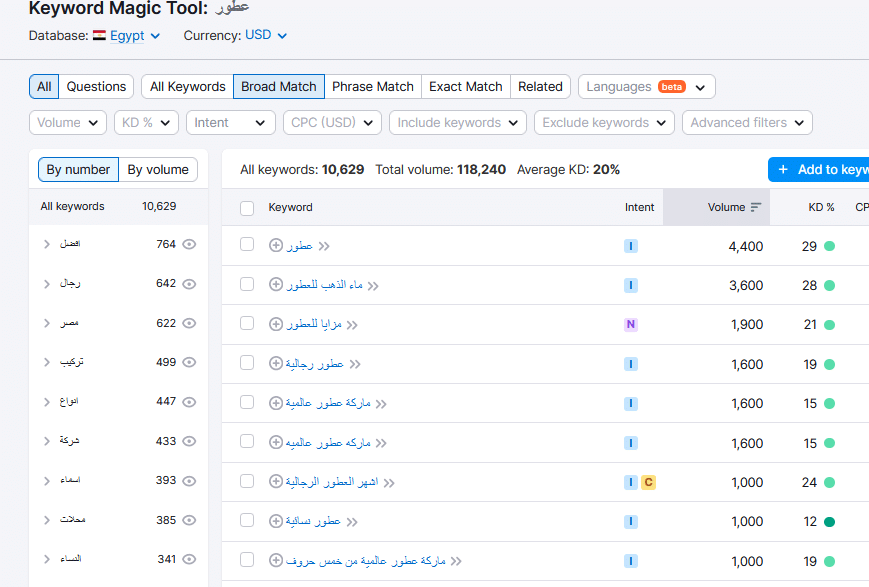Click double-arrow icon in the KD 12 row
869x587 pixels.
(352, 522)
